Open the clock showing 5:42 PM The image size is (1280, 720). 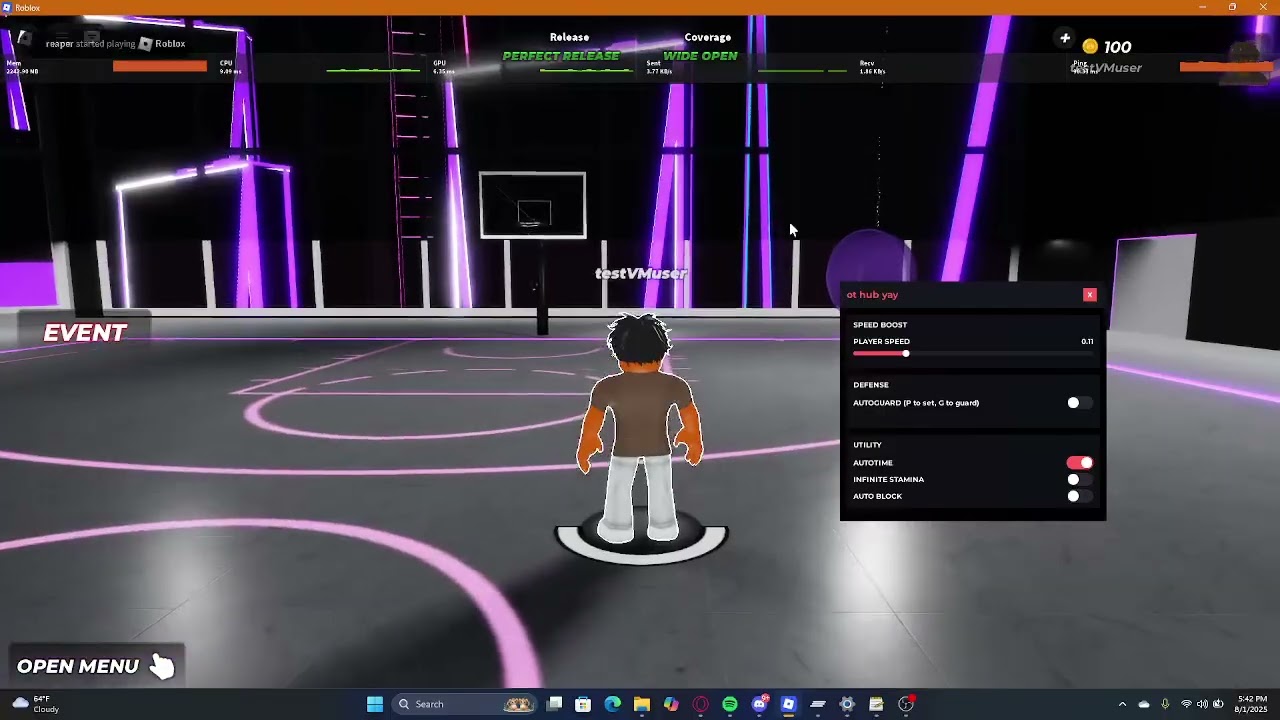[1252, 704]
